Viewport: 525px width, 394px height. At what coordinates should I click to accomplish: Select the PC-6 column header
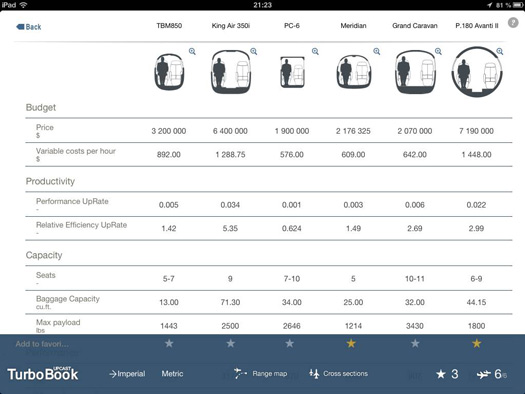click(292, 26)
